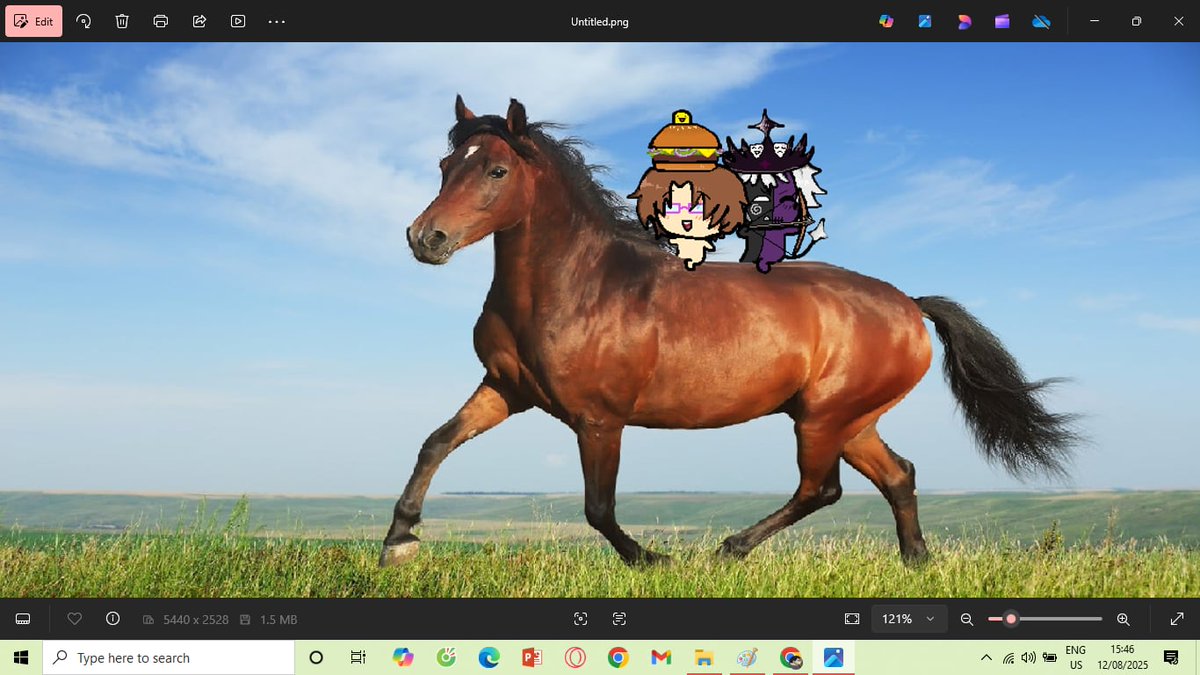Click the OneDrive cloud icon in title bar
This screenshot has width=1200, height=675.
[x=1041, y=21]
